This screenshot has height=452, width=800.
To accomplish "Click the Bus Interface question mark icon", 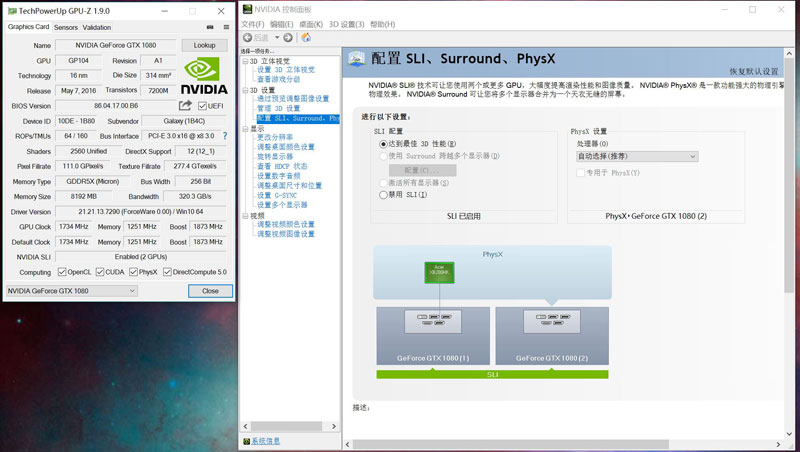I will (x=225, y=136).
